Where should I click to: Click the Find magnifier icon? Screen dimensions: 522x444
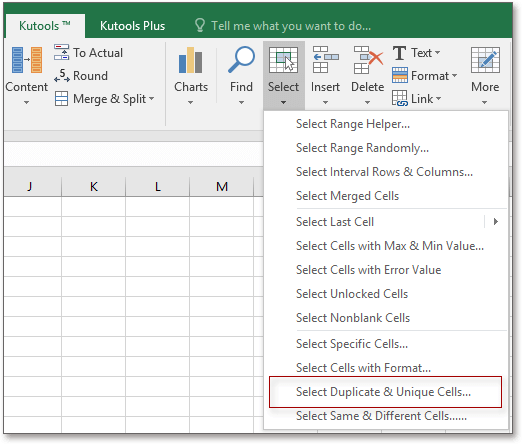(x=241, y=60)
